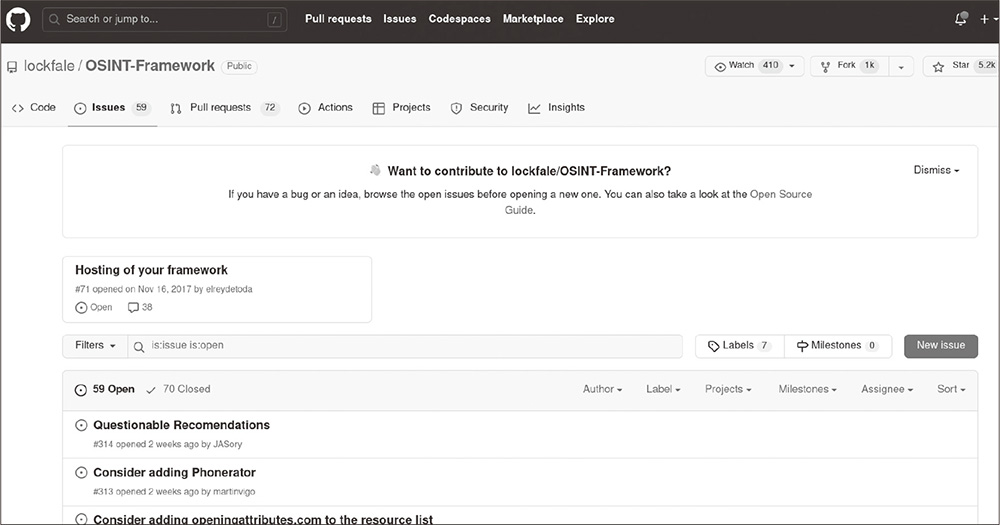Click the plus icon in header

tap(984, 19)
